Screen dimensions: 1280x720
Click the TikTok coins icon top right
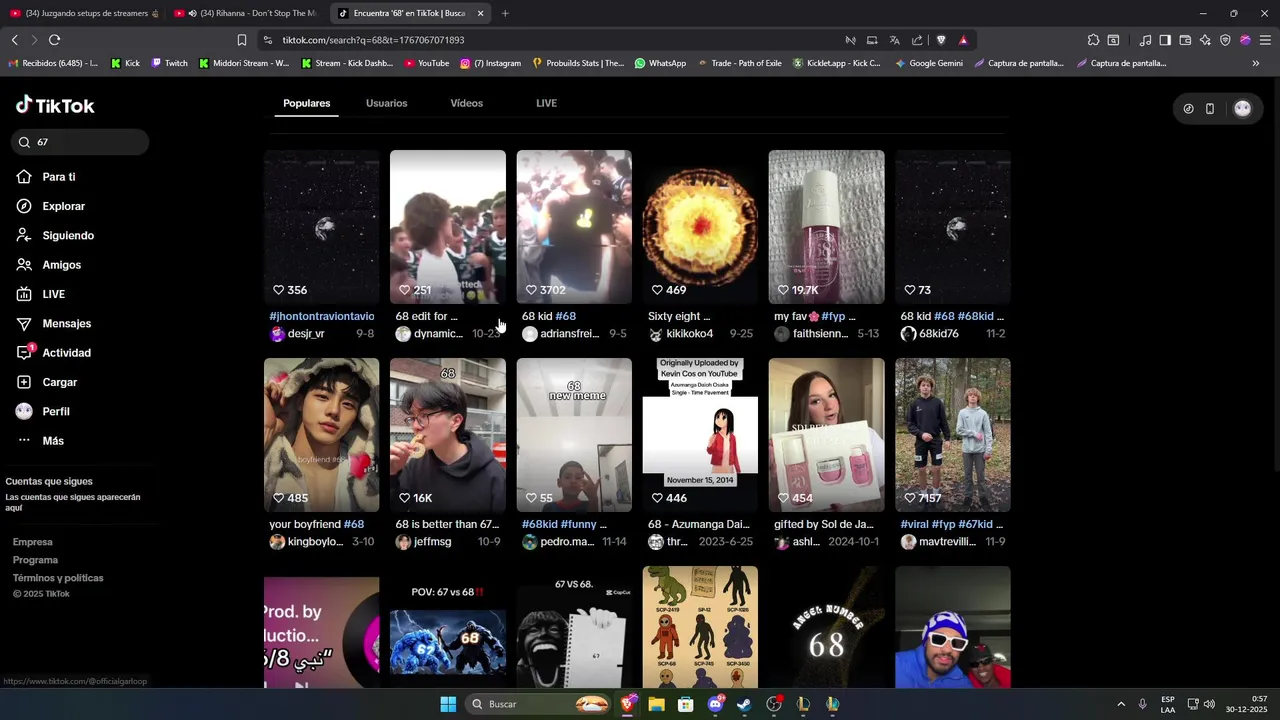1188,109
